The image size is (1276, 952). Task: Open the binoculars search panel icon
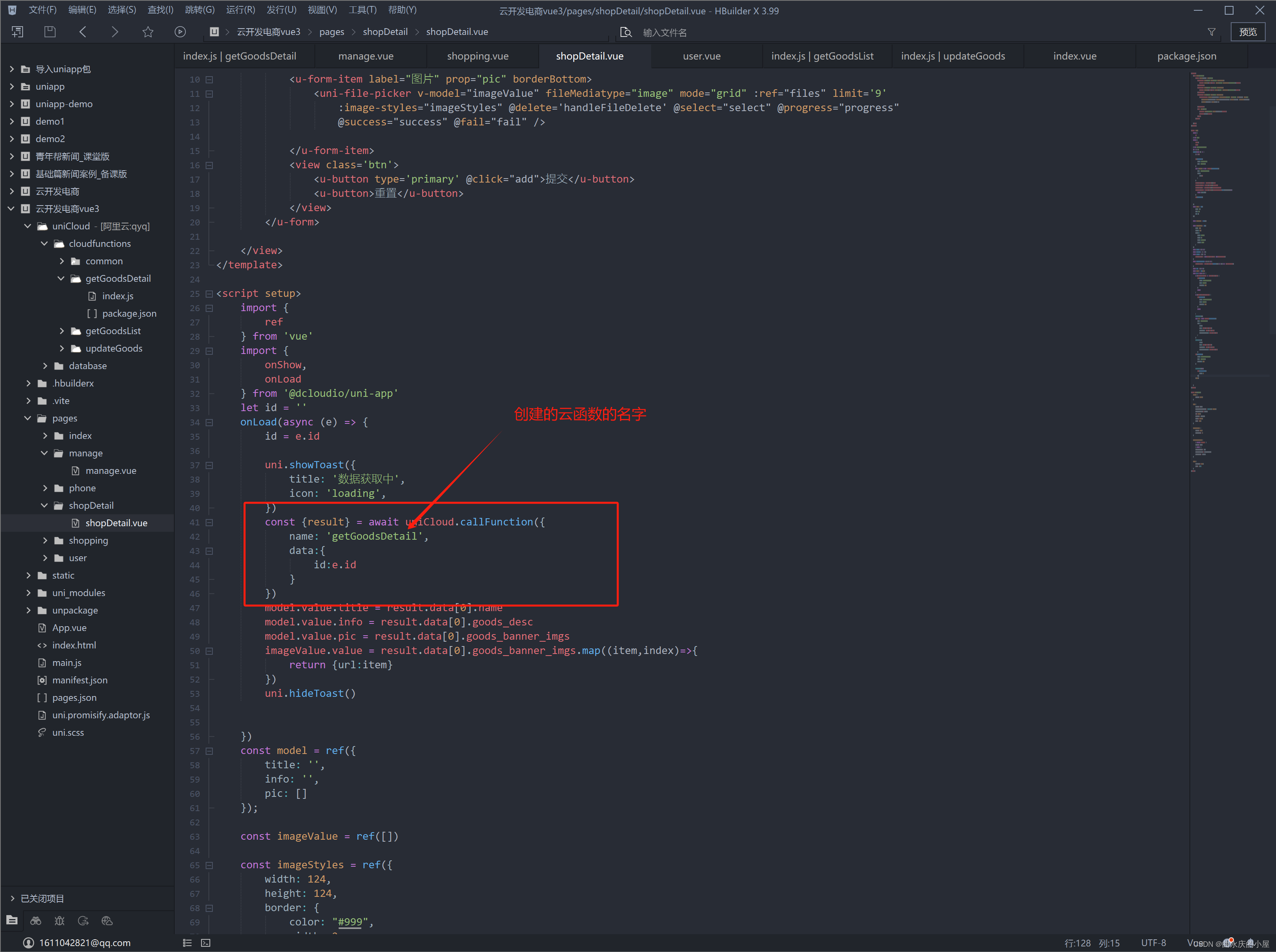tap(36, 920)
